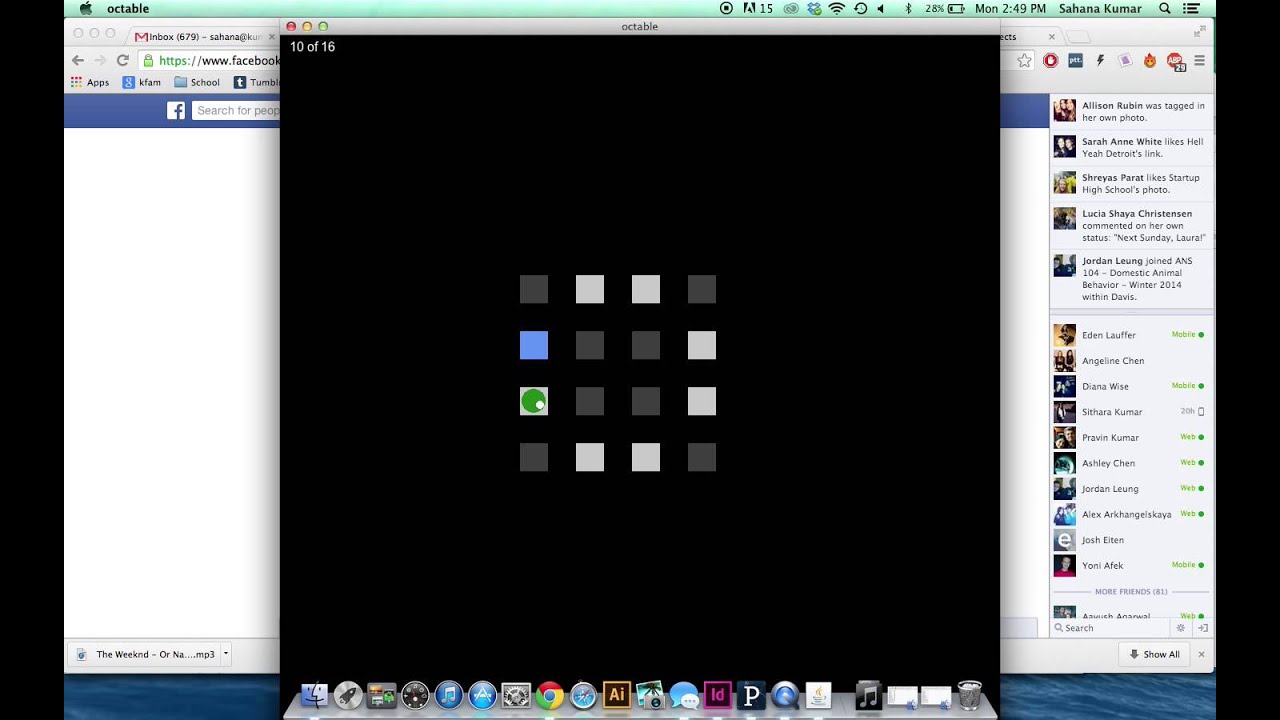Bookmark page with Chrome star icon
Image resolution: width=1280 pixels, height=720 pixels.
pyautogui.click(x=1024, y=60)
